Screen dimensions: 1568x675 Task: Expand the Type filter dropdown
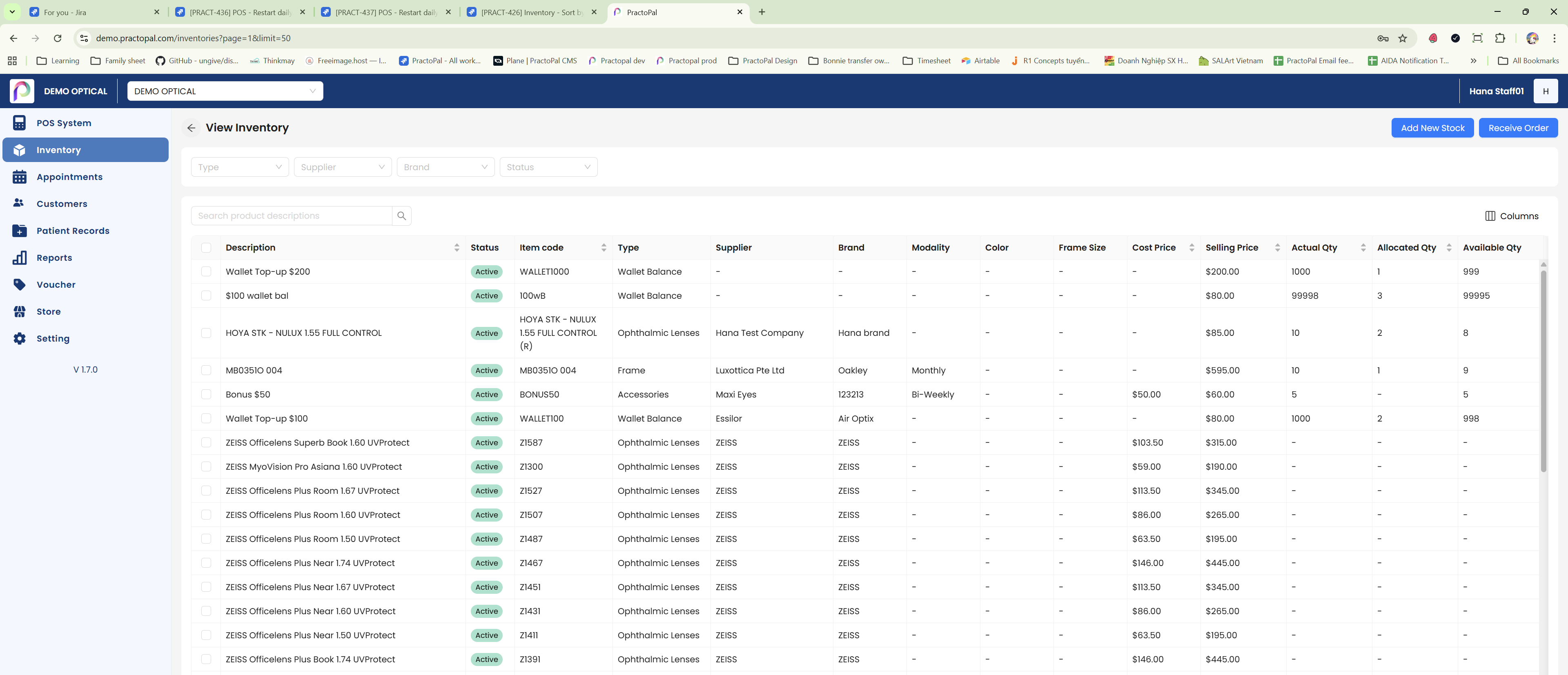[x=240, y=167]
